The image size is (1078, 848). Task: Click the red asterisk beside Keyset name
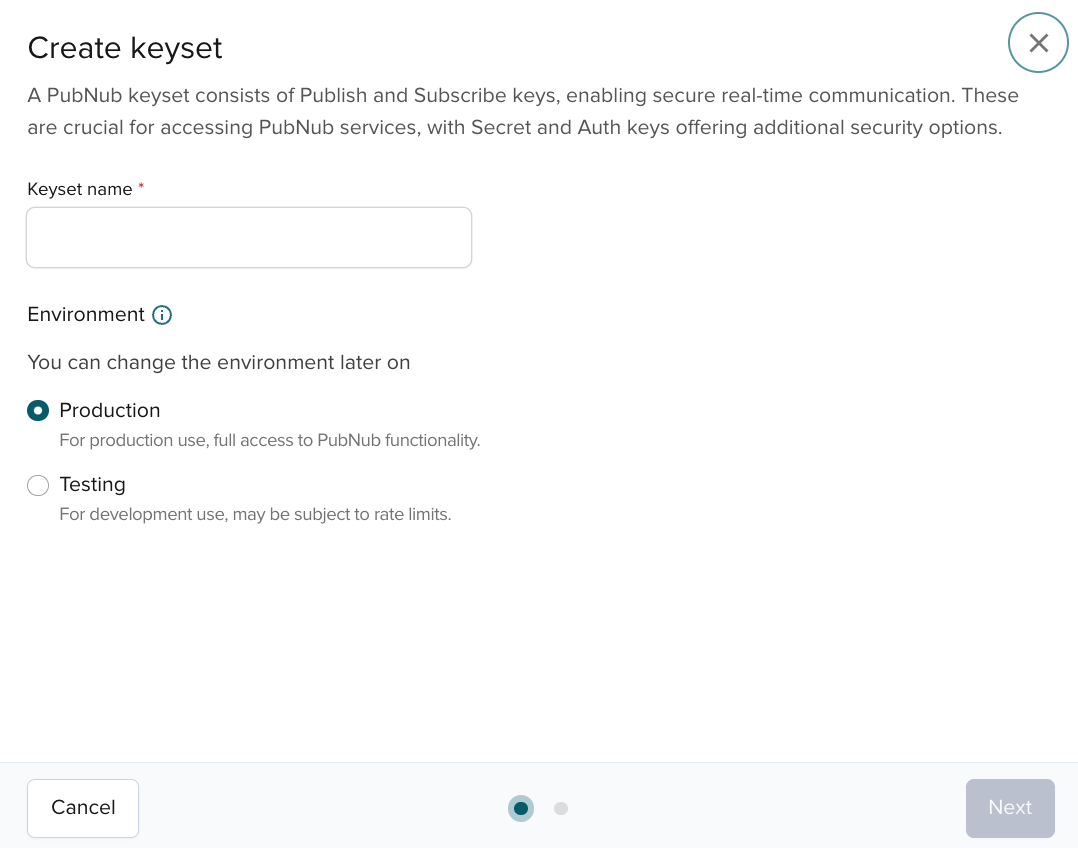pyautogui.click(x=141, y=185)
